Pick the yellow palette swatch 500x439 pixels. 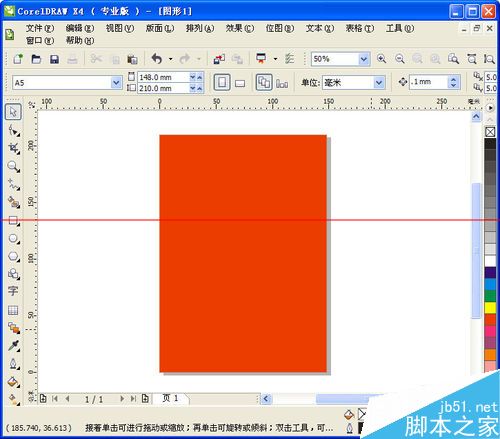[x=490, y=308]
